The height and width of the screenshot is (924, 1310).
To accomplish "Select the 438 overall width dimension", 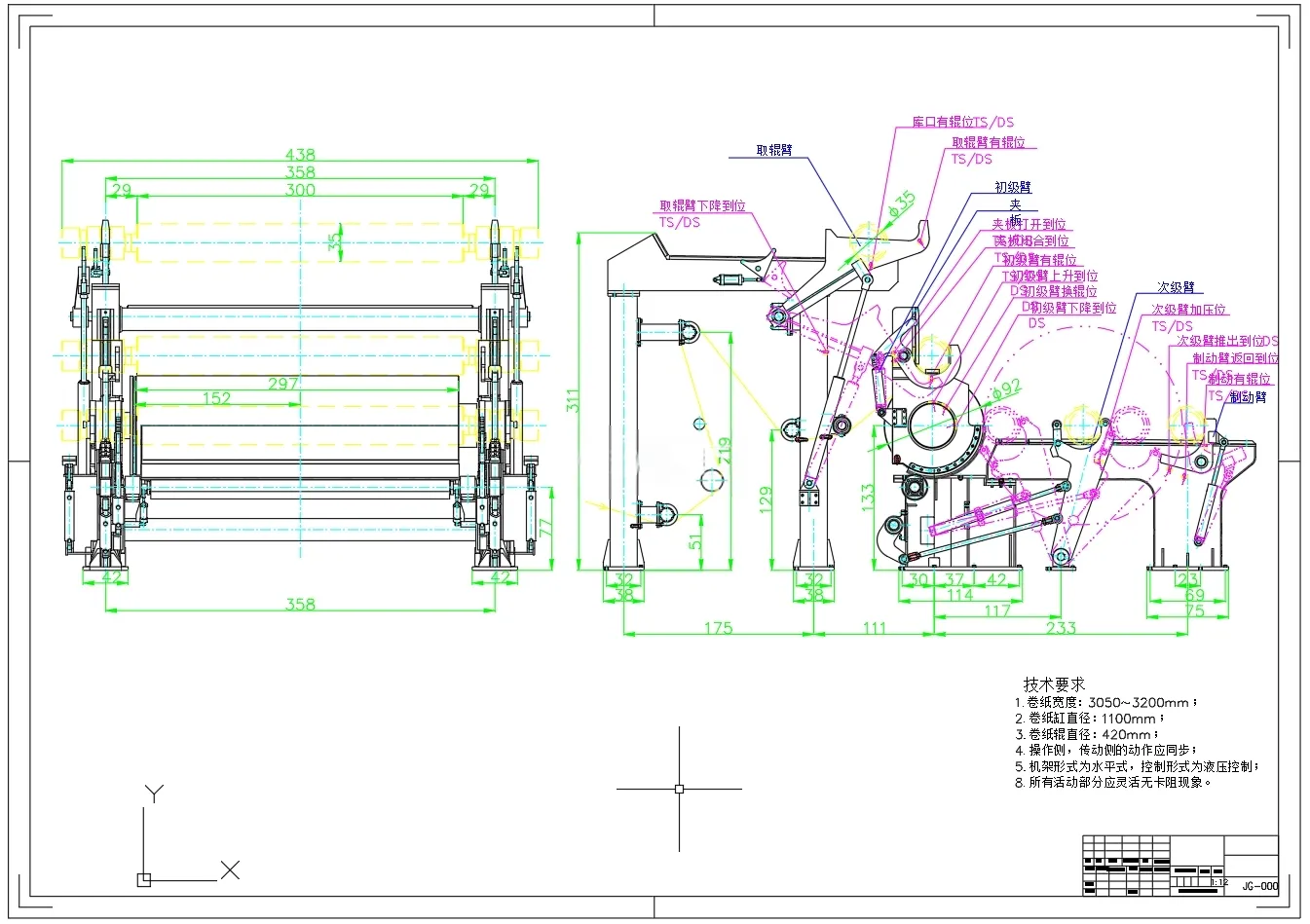I will [300, 154].
